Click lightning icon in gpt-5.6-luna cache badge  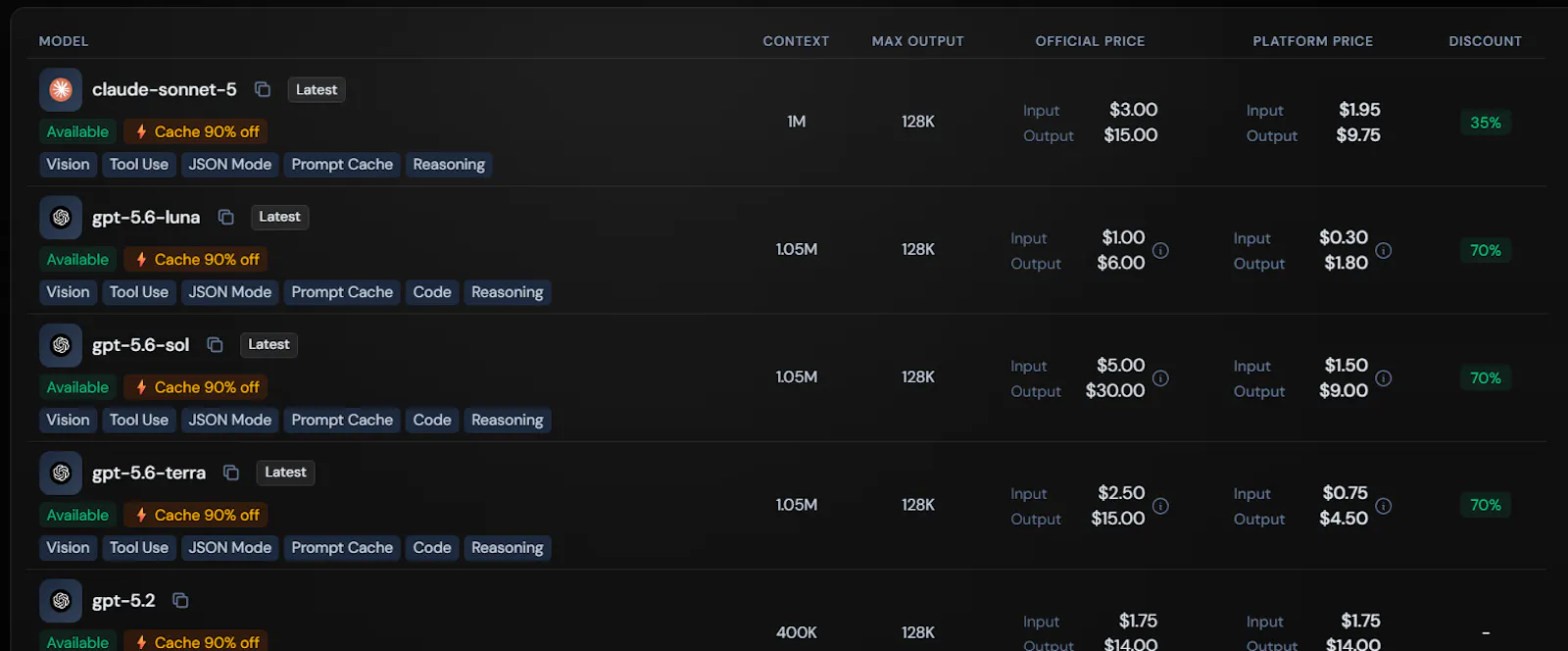(141, 259)
